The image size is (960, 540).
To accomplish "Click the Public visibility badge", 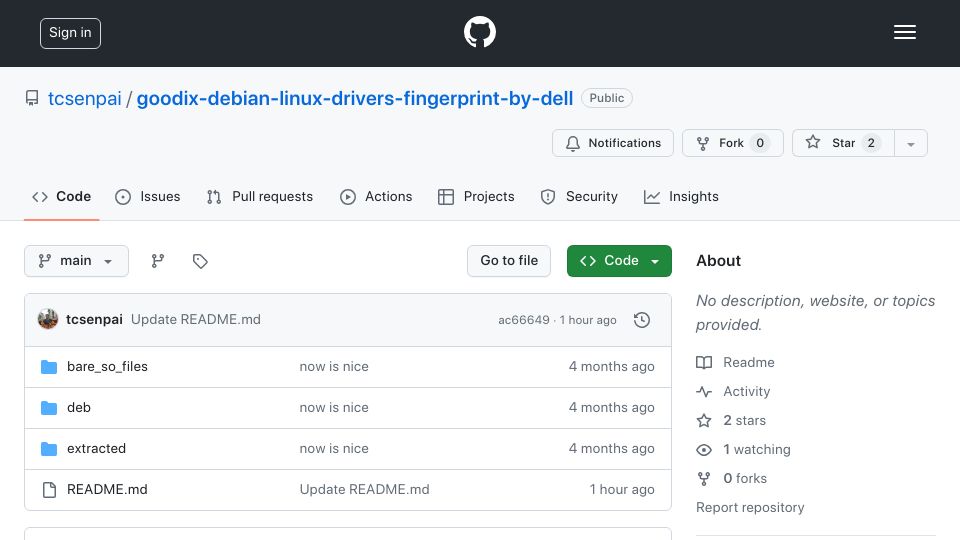I will 607,98.
